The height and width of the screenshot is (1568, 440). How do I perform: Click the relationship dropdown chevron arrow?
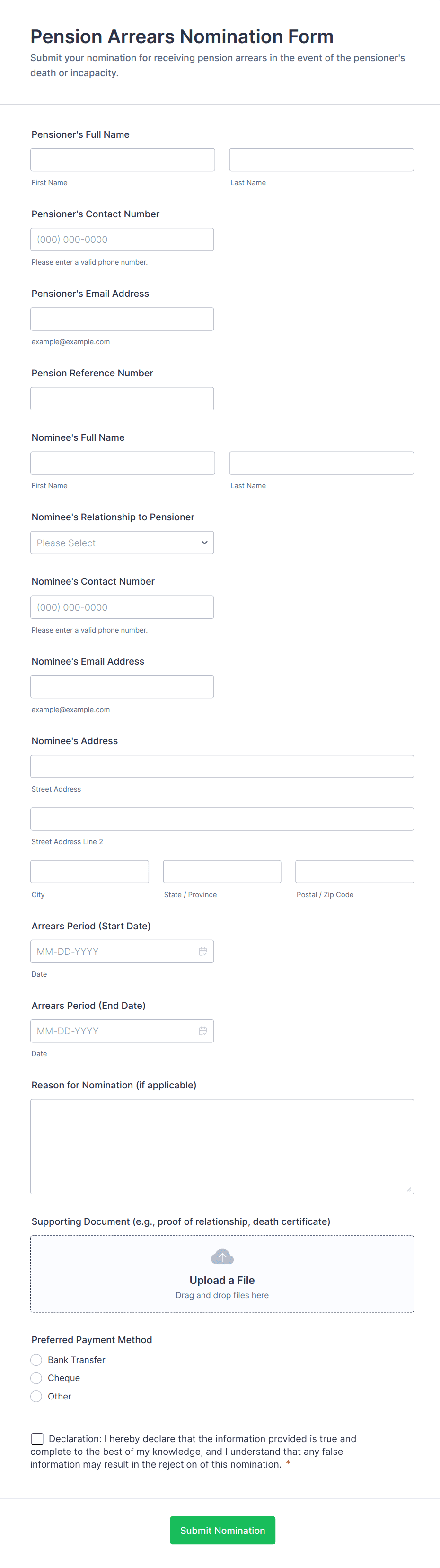pyautogui.click(x=204, y=543)
